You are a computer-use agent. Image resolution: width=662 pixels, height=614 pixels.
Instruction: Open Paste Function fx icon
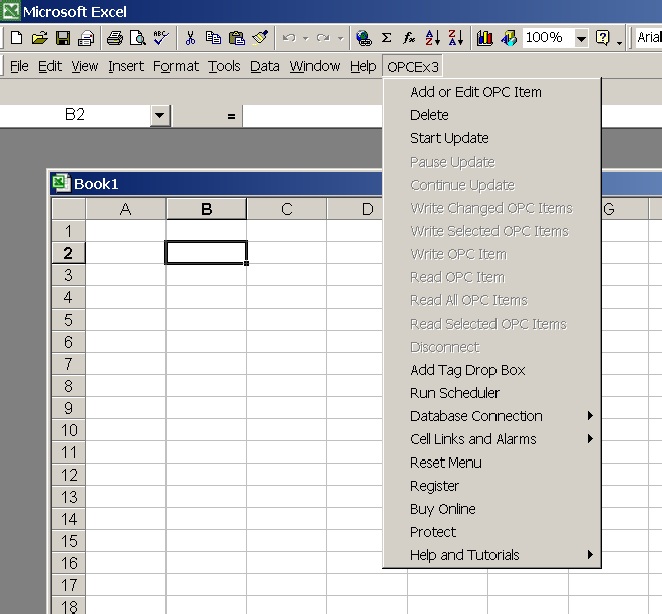click(x=409, y=38)
